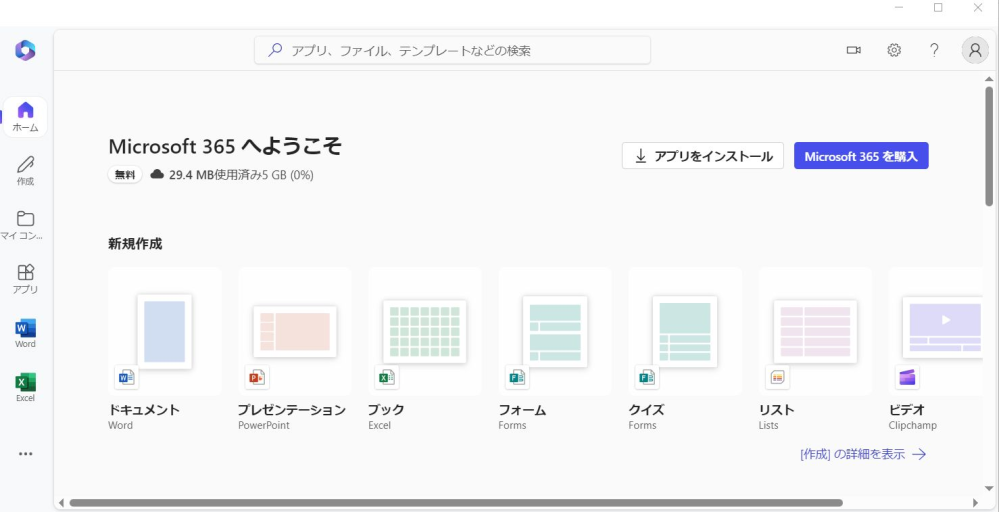
Task: Click PowerPoint badge on プレゼンテーション card
Action: [256, 378]
